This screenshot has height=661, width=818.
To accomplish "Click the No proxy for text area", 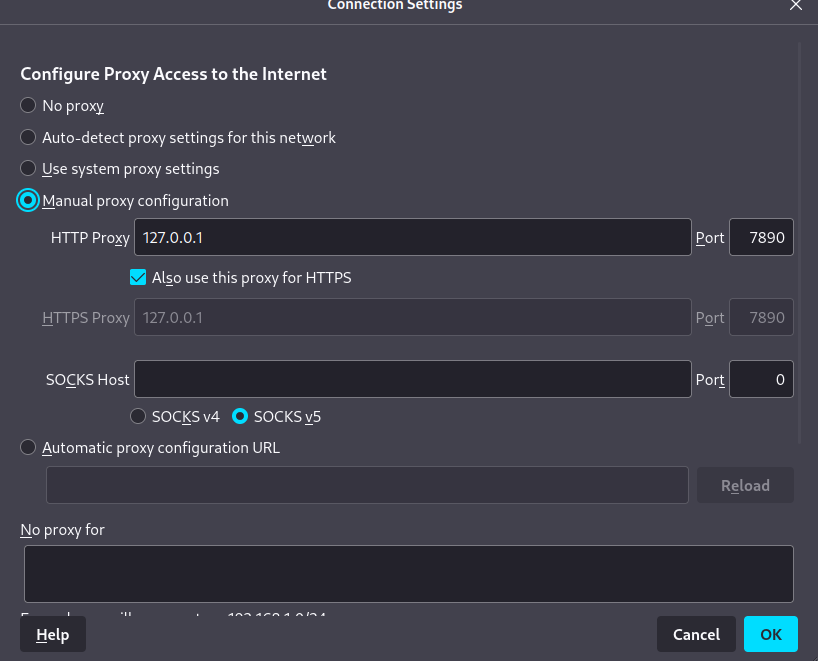I will point(408,573).
